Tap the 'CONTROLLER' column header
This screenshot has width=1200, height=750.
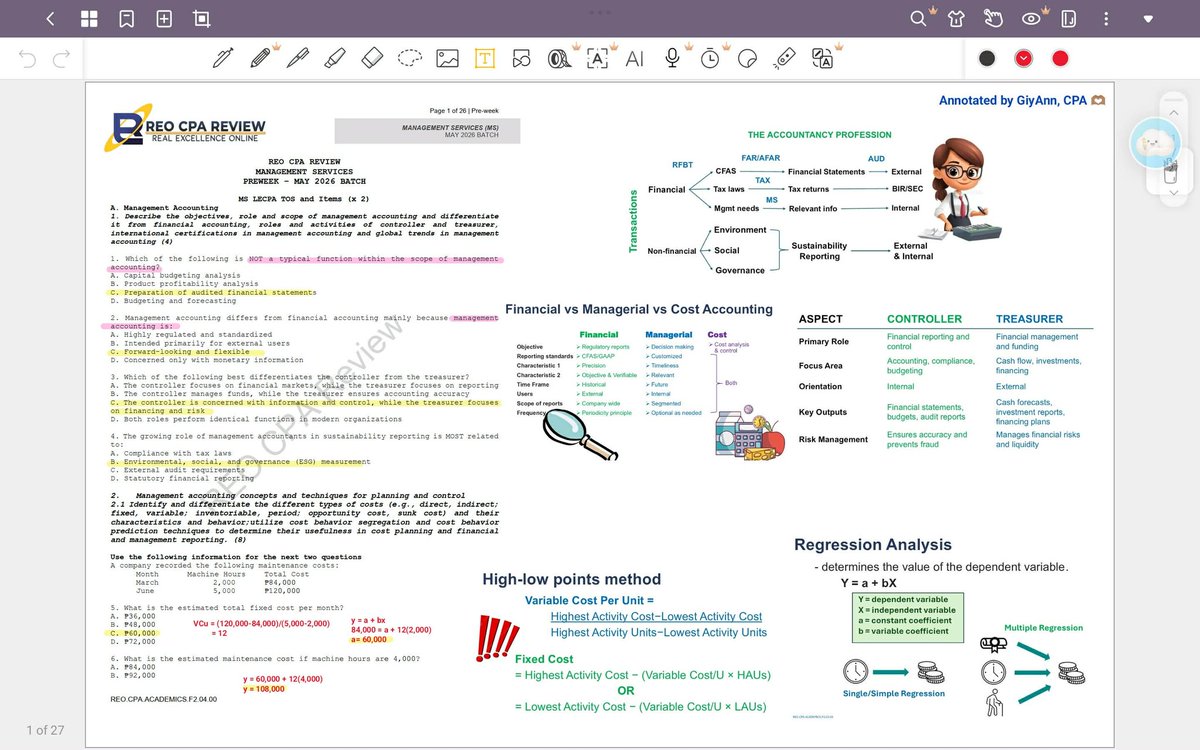point(924,319)
